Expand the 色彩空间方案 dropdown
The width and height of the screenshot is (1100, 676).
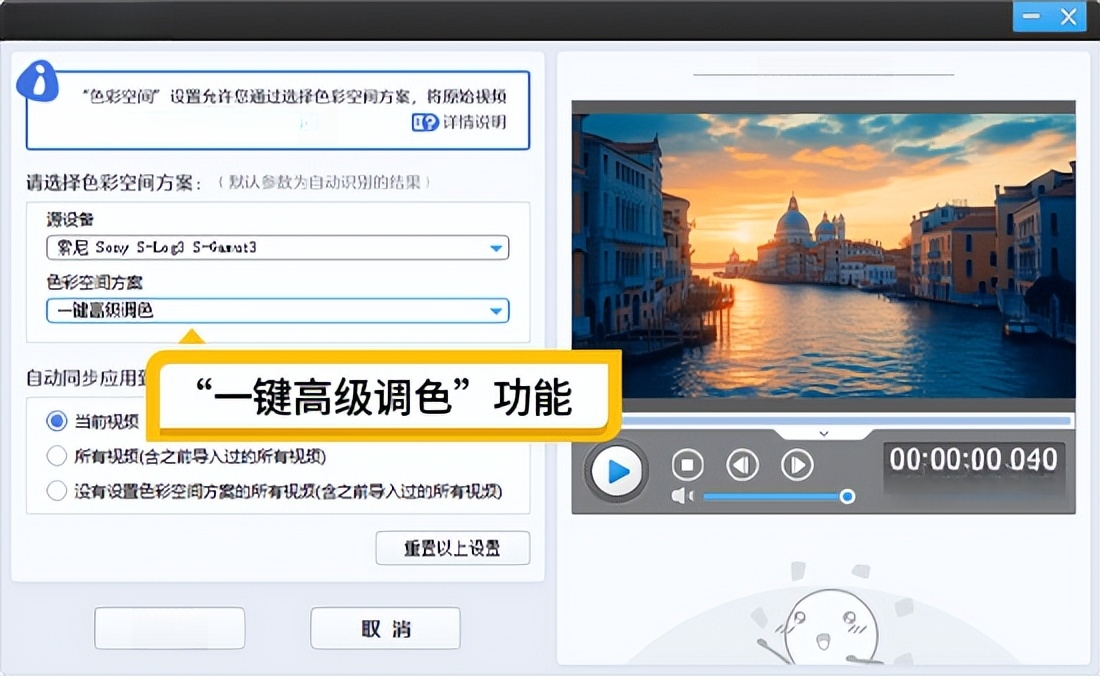tap(495, 311)
